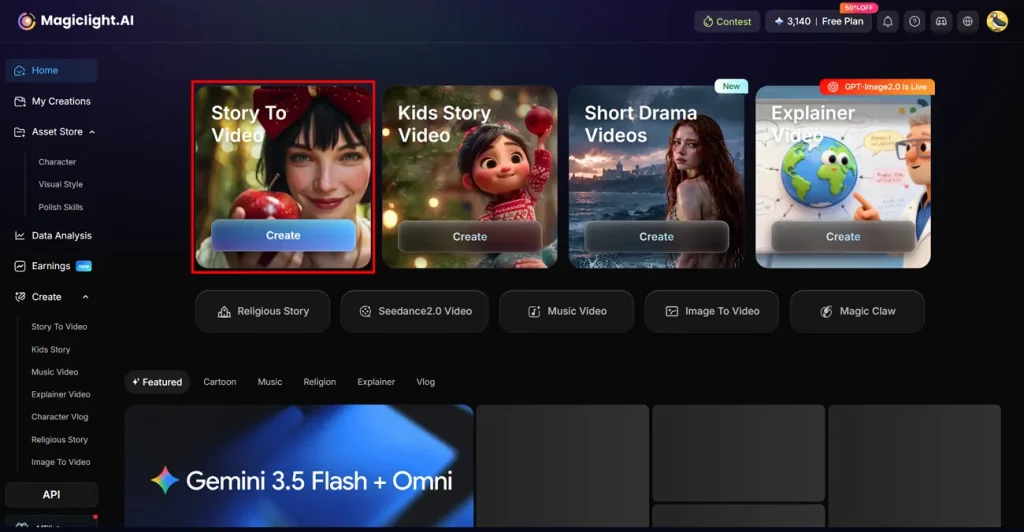Open Visual Style under Asset Store
1024x532 pixels.
[60, 185]
